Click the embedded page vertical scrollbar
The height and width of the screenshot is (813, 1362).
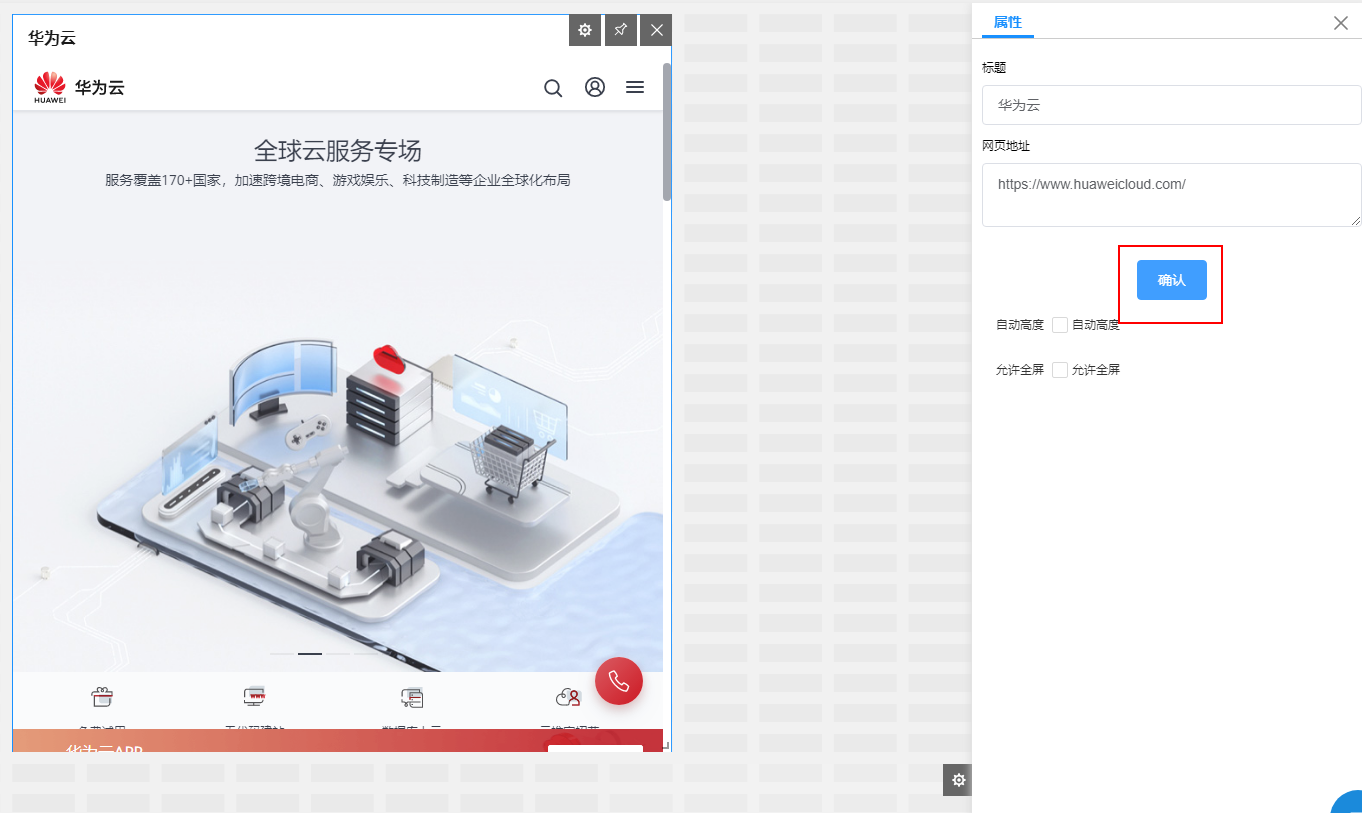tap(667, 130)
